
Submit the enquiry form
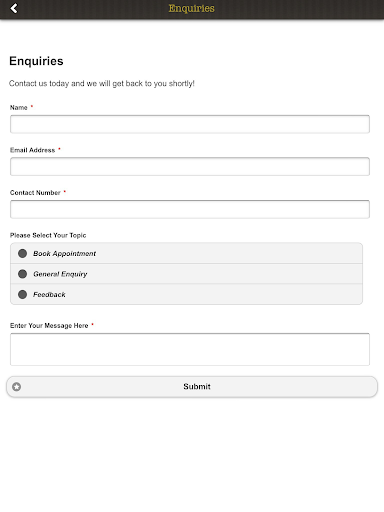coord(192,387)
